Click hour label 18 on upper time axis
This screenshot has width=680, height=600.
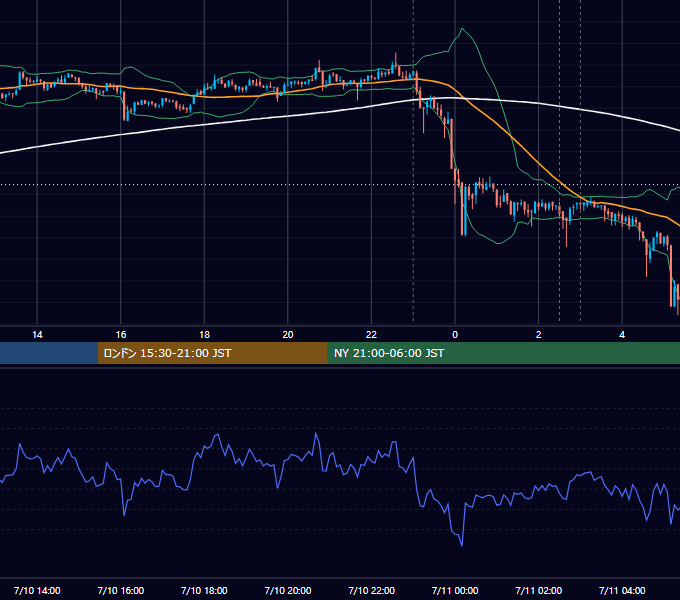point(204,335)
